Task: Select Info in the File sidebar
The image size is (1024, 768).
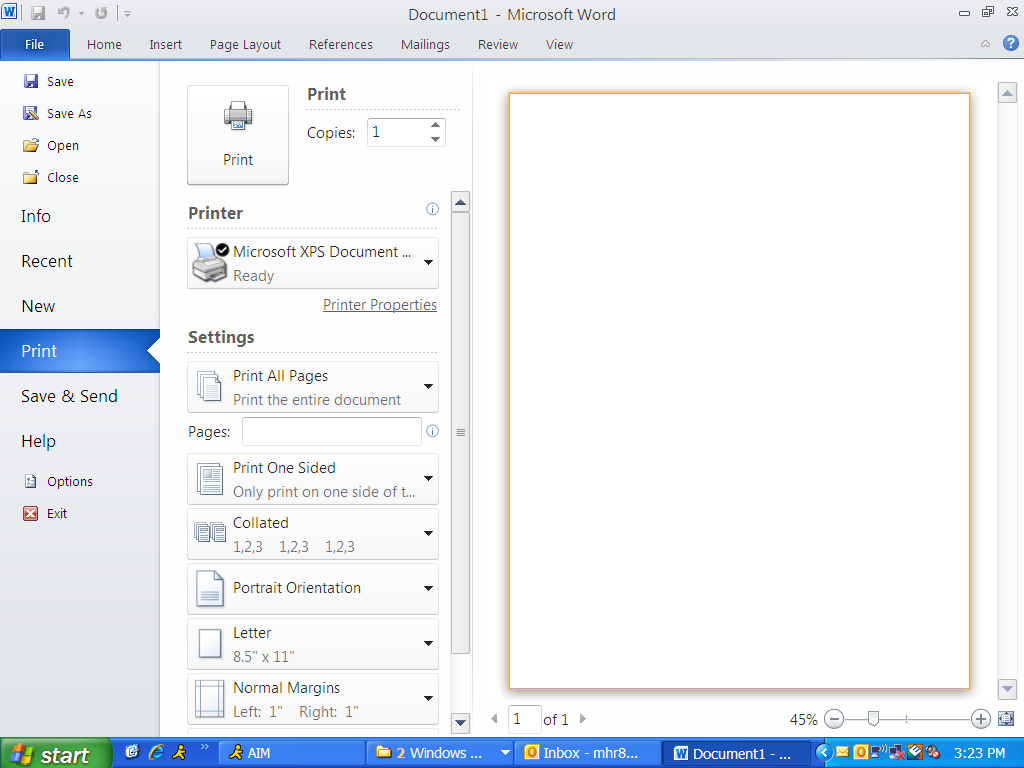Action: 36,216
